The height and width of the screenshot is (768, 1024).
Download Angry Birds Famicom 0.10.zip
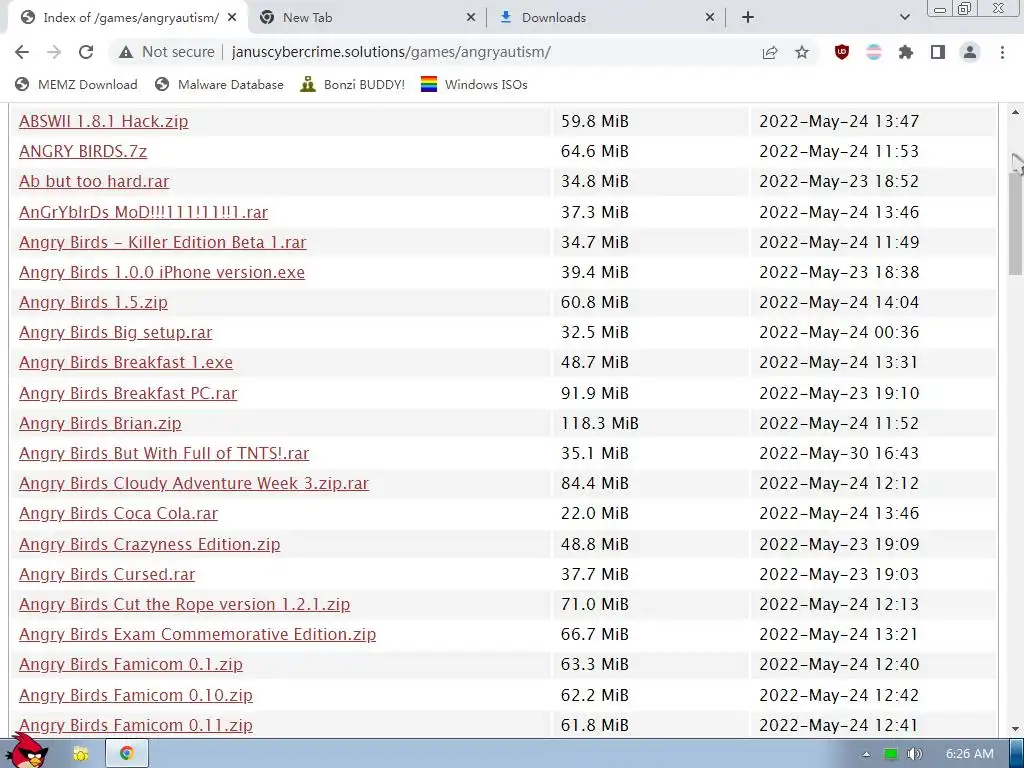[136, 695]
